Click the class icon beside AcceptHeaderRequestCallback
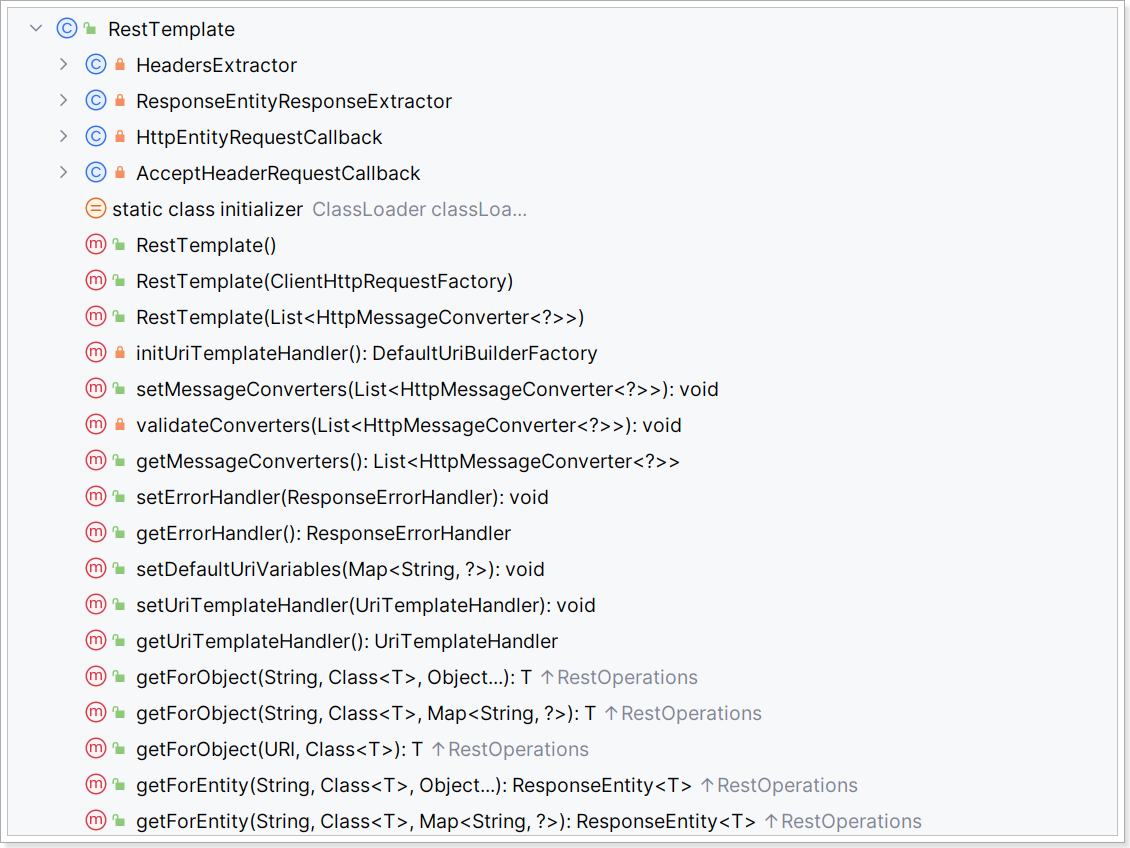The width and height of the screenshot is (1130, 848). coord(96,173)
